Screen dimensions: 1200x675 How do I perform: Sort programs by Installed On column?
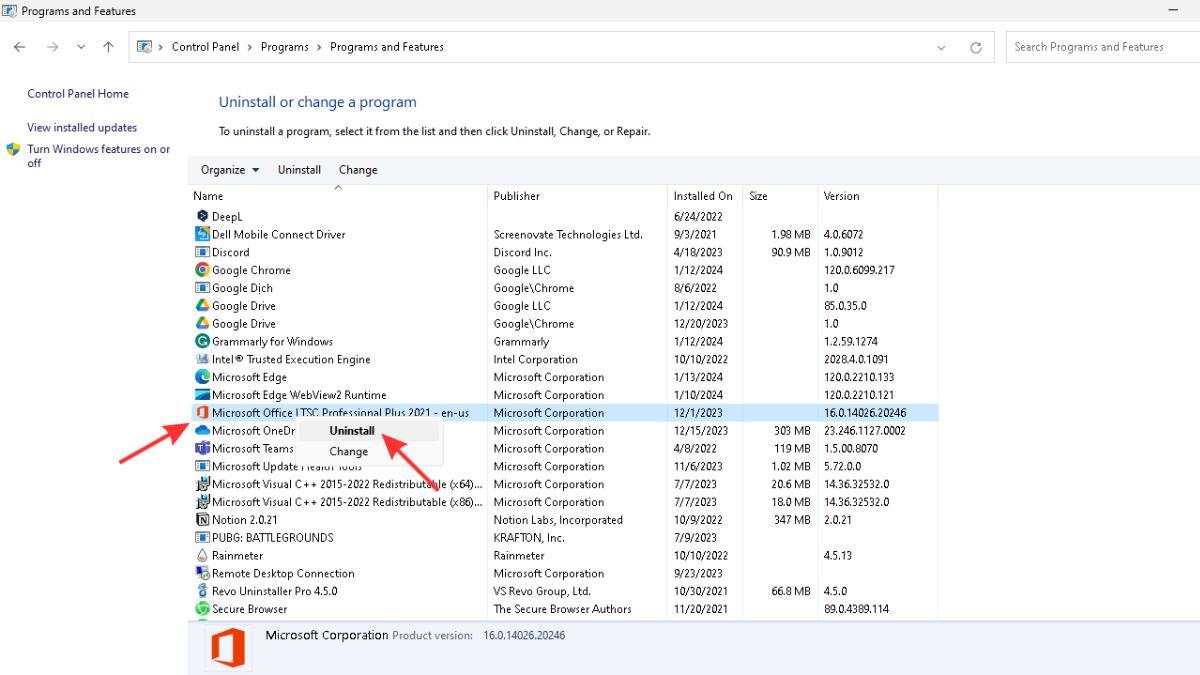[x=706, y=196]
